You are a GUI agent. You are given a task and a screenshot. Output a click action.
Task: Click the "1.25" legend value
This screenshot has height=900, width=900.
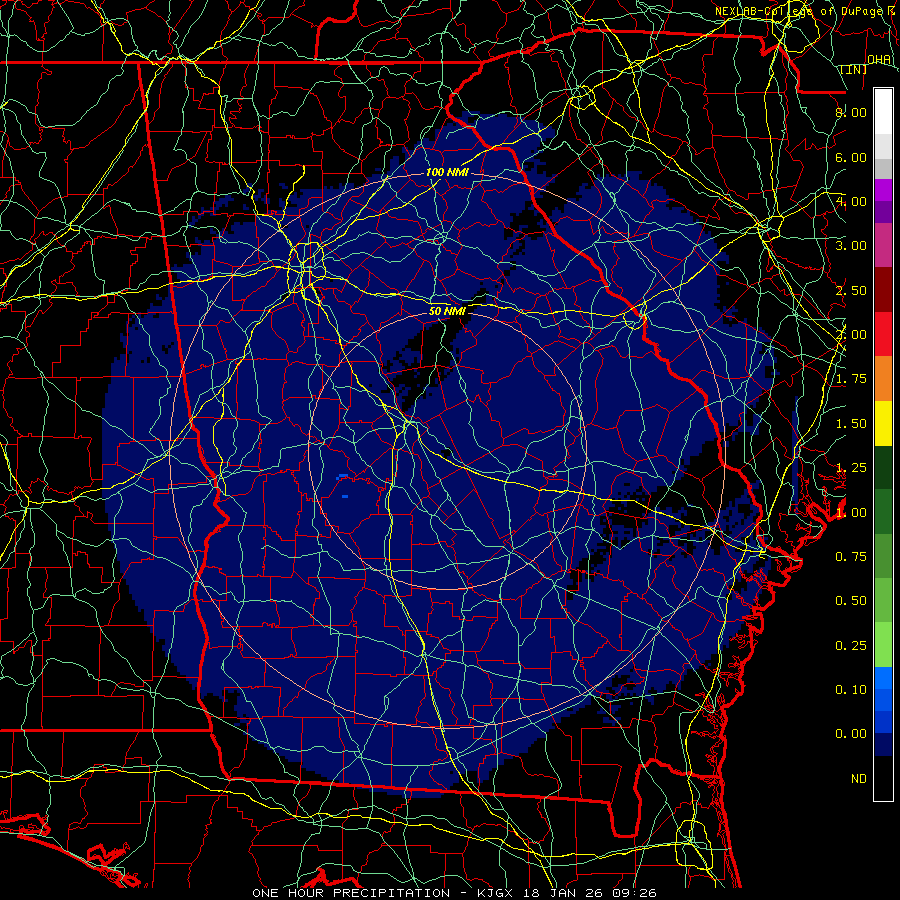851,468
